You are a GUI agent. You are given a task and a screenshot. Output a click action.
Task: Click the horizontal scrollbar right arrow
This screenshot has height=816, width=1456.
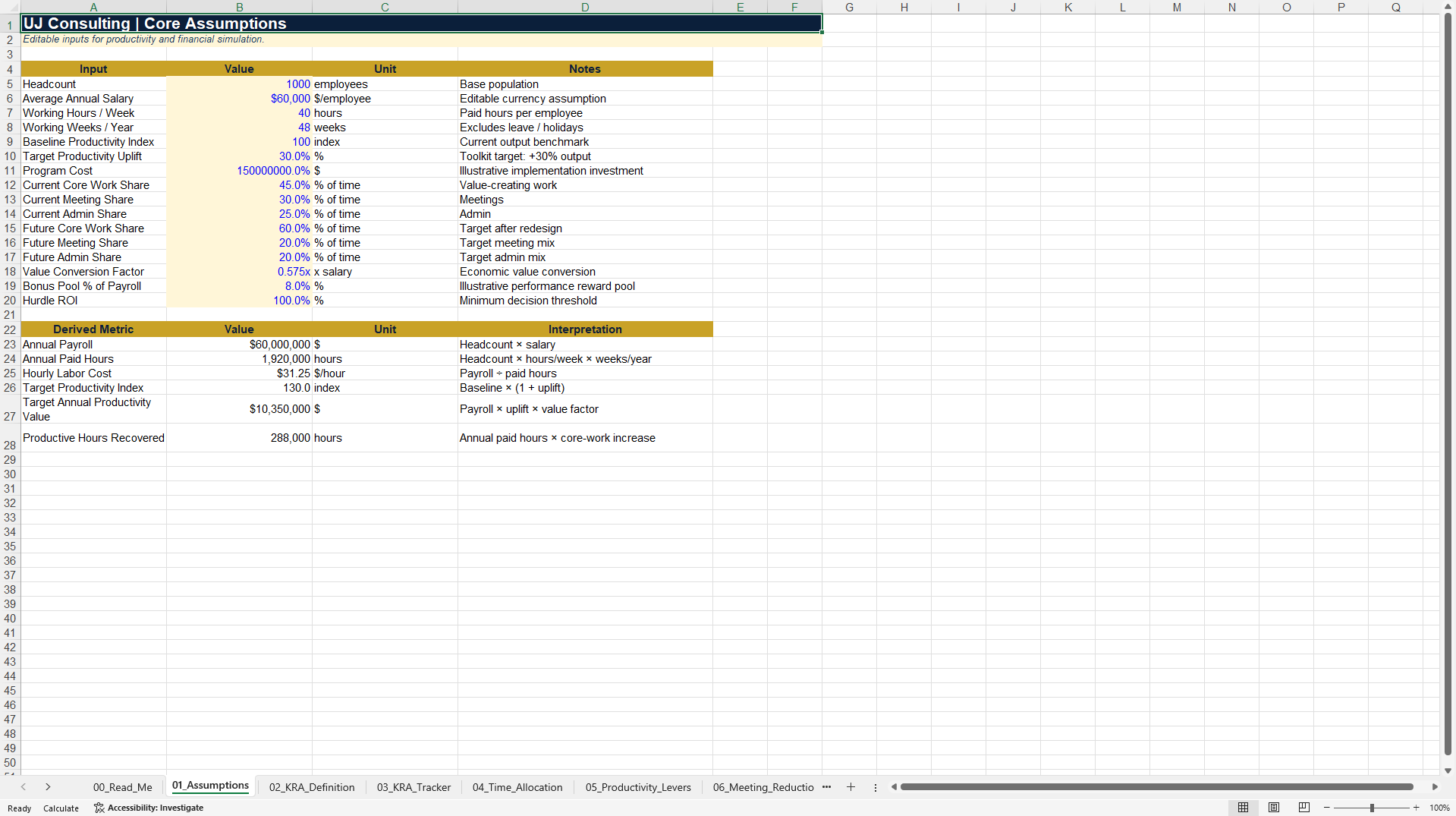[1435, 787]
